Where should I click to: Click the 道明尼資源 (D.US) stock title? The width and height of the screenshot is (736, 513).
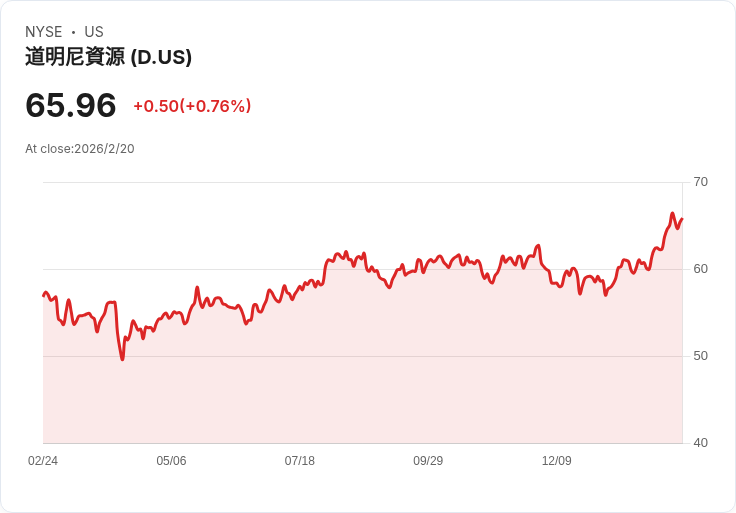[x=108, y=57]
